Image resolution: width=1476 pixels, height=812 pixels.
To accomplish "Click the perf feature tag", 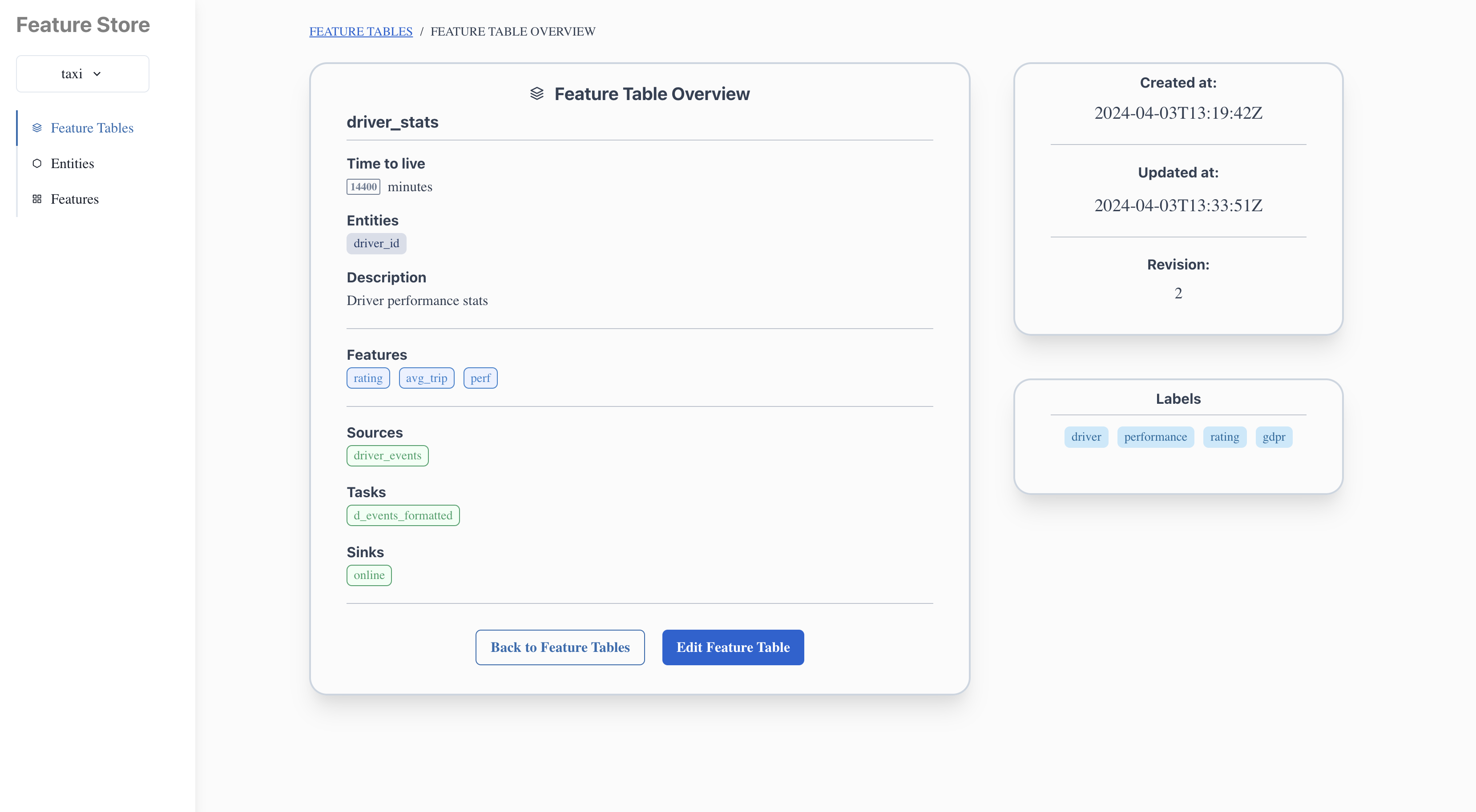I will pos(480,378).
